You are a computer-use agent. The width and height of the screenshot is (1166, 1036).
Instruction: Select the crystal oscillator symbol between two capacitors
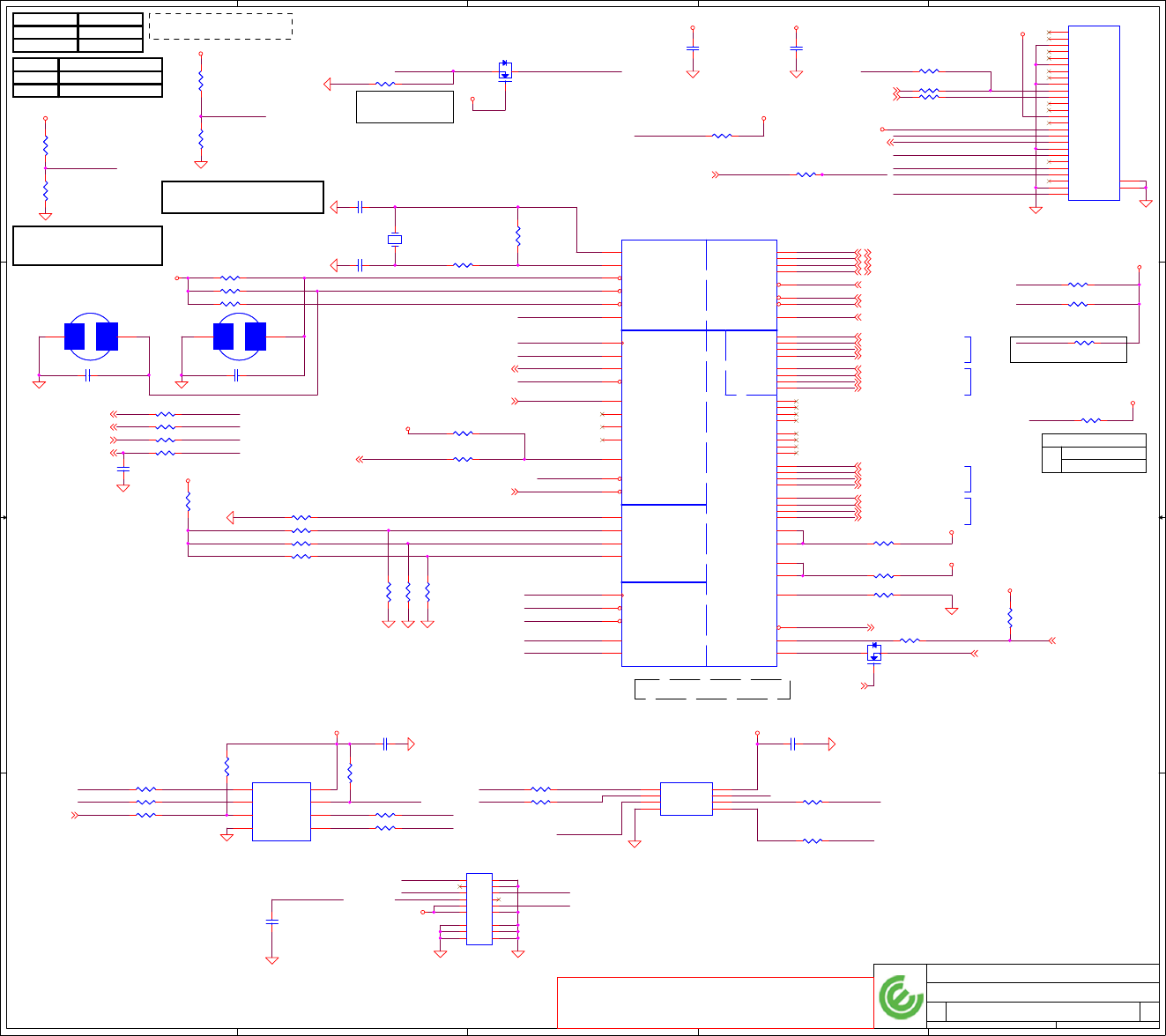pyautogui.click(x=395, y=239)
